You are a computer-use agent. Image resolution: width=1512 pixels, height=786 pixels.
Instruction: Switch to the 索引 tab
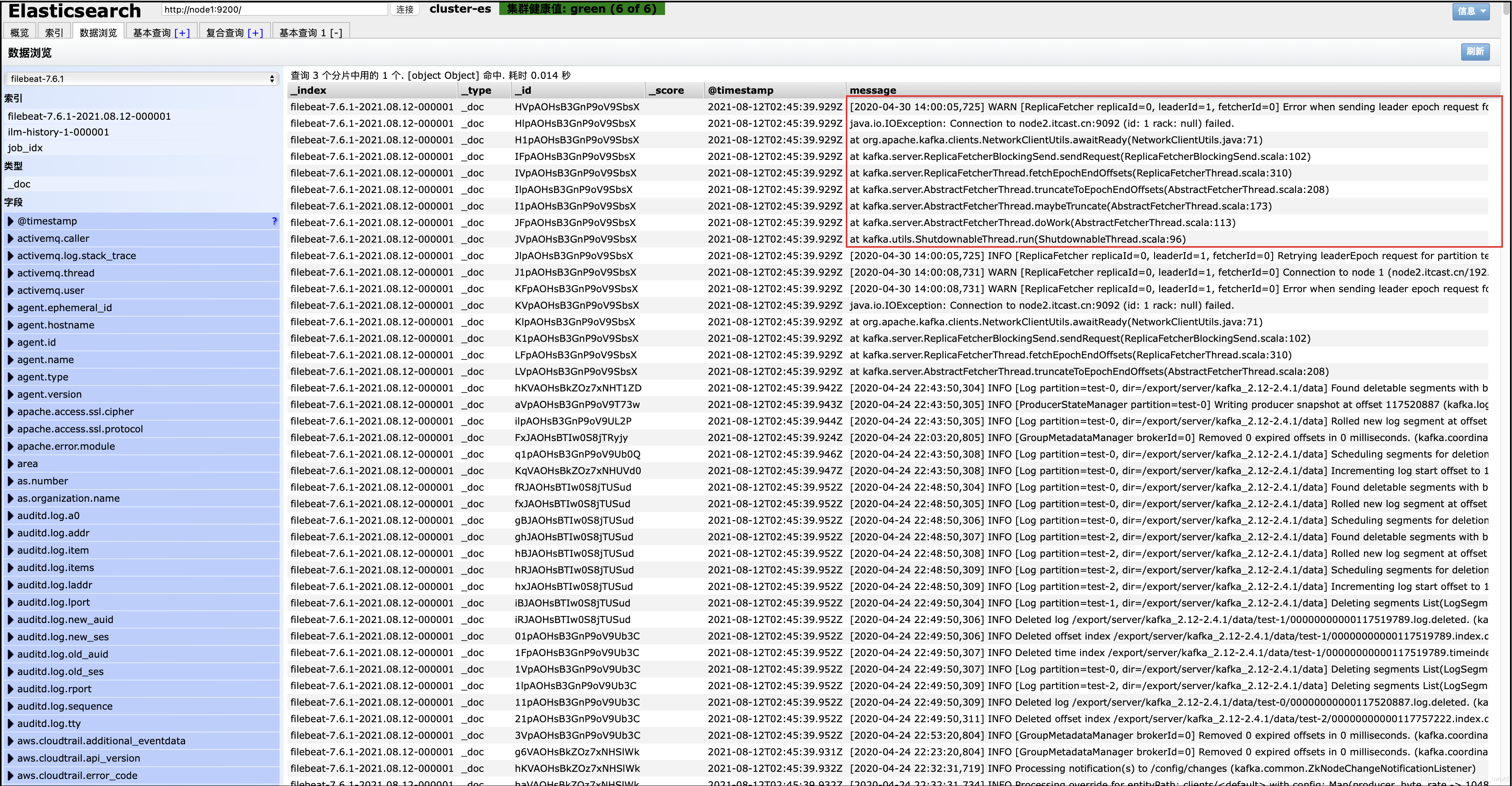point(54,32)
